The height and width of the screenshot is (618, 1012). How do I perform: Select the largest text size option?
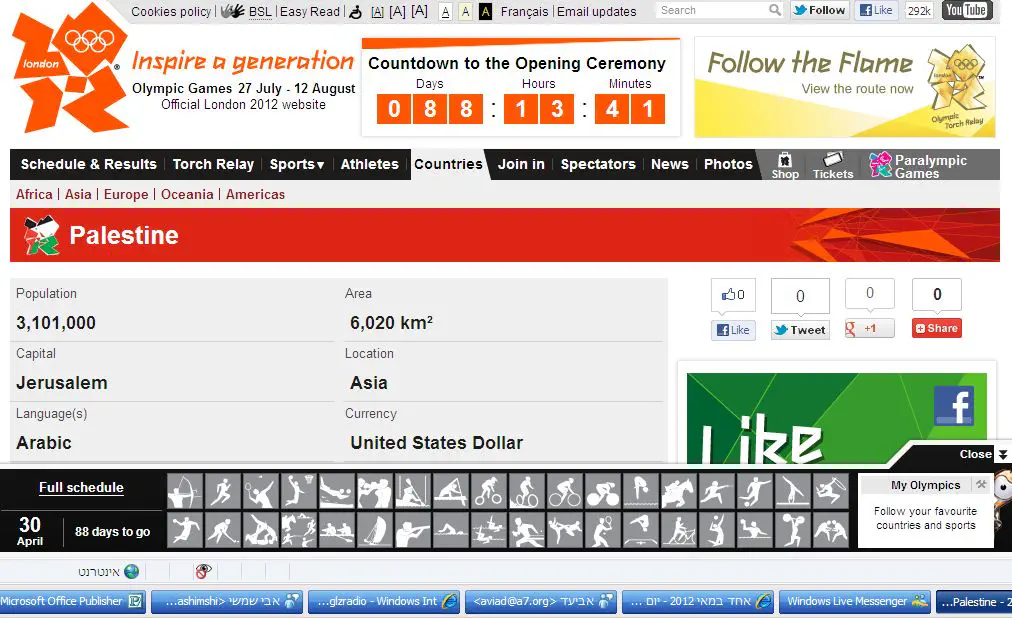(x=419, y=11)
